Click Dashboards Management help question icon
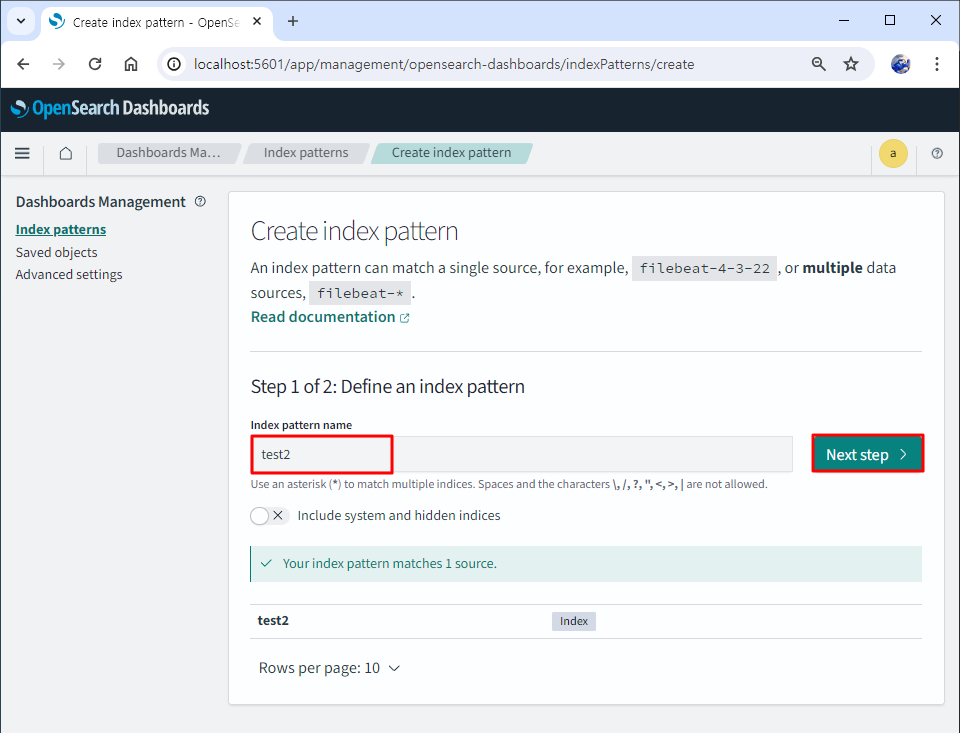Viewport: 960px width, 733px height. (200, 201)
